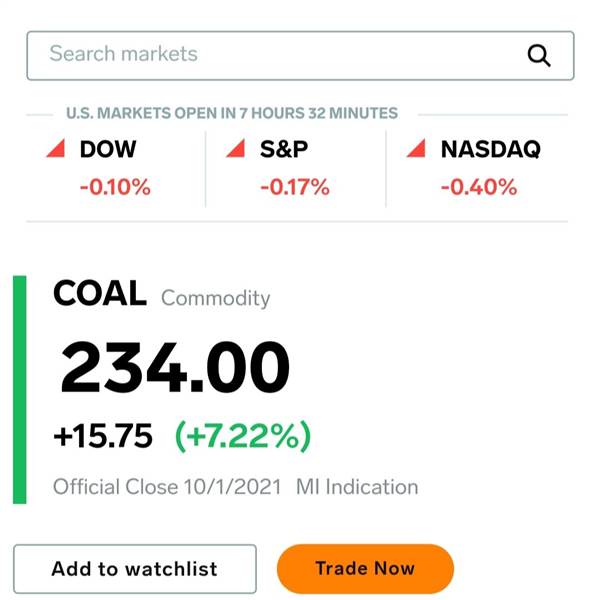This screenshot has width=600, height=600.
Task: Click the Commodity category label
Action: tap(215, 298)
